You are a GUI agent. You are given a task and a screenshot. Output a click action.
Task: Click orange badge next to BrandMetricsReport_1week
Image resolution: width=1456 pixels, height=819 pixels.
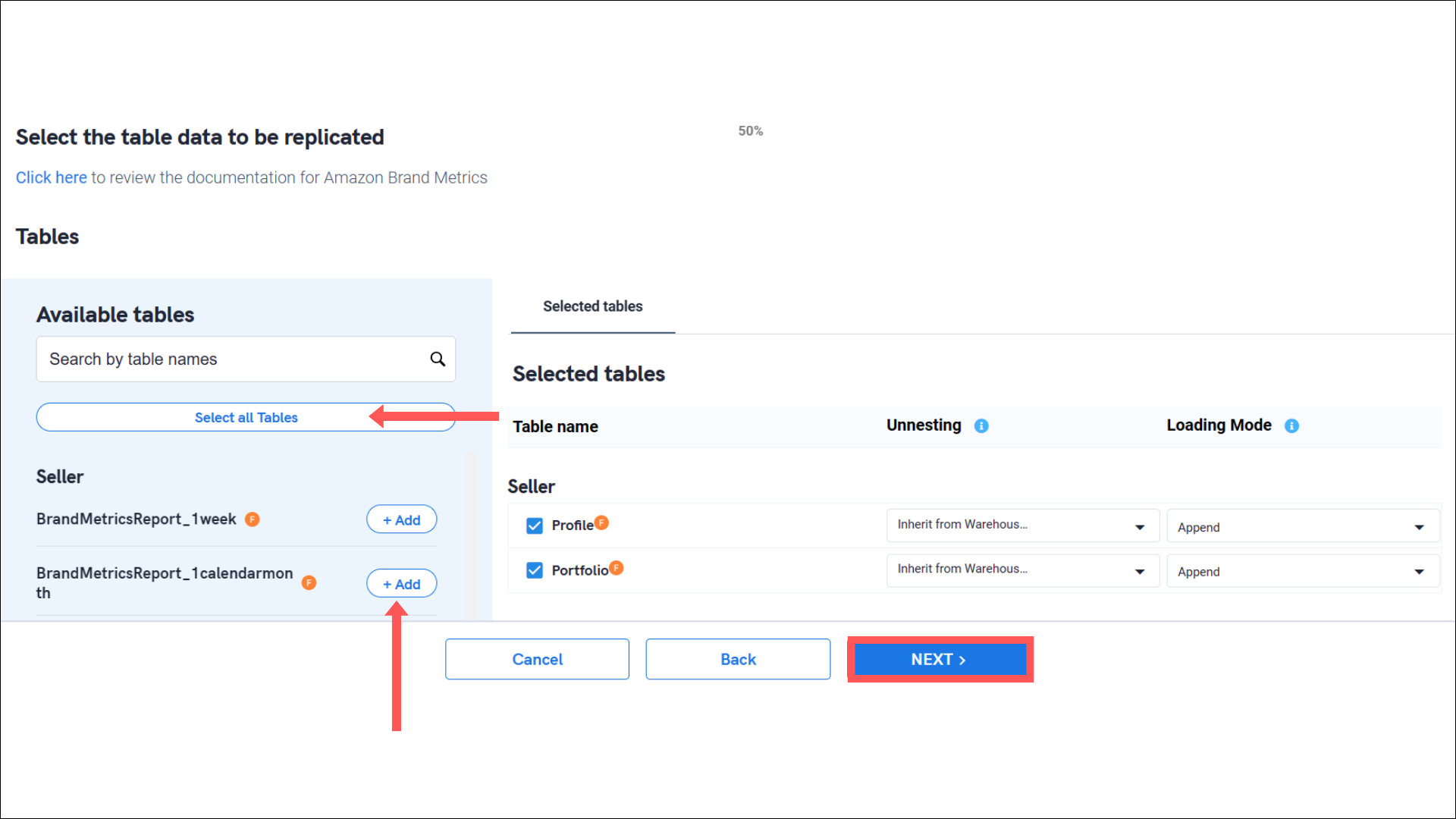(x=253, y=519)
